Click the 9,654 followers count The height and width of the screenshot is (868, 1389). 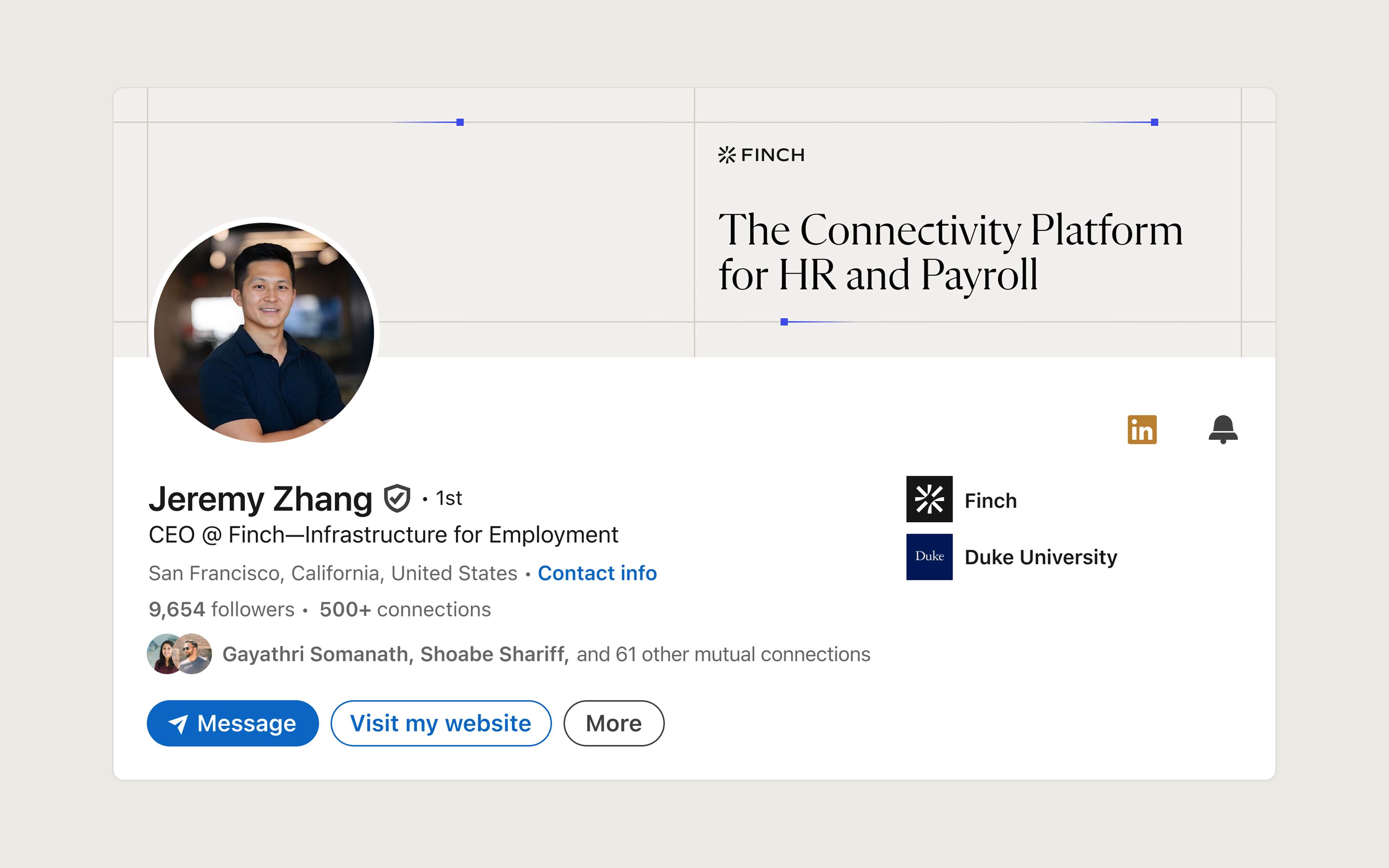pos(221,609)
